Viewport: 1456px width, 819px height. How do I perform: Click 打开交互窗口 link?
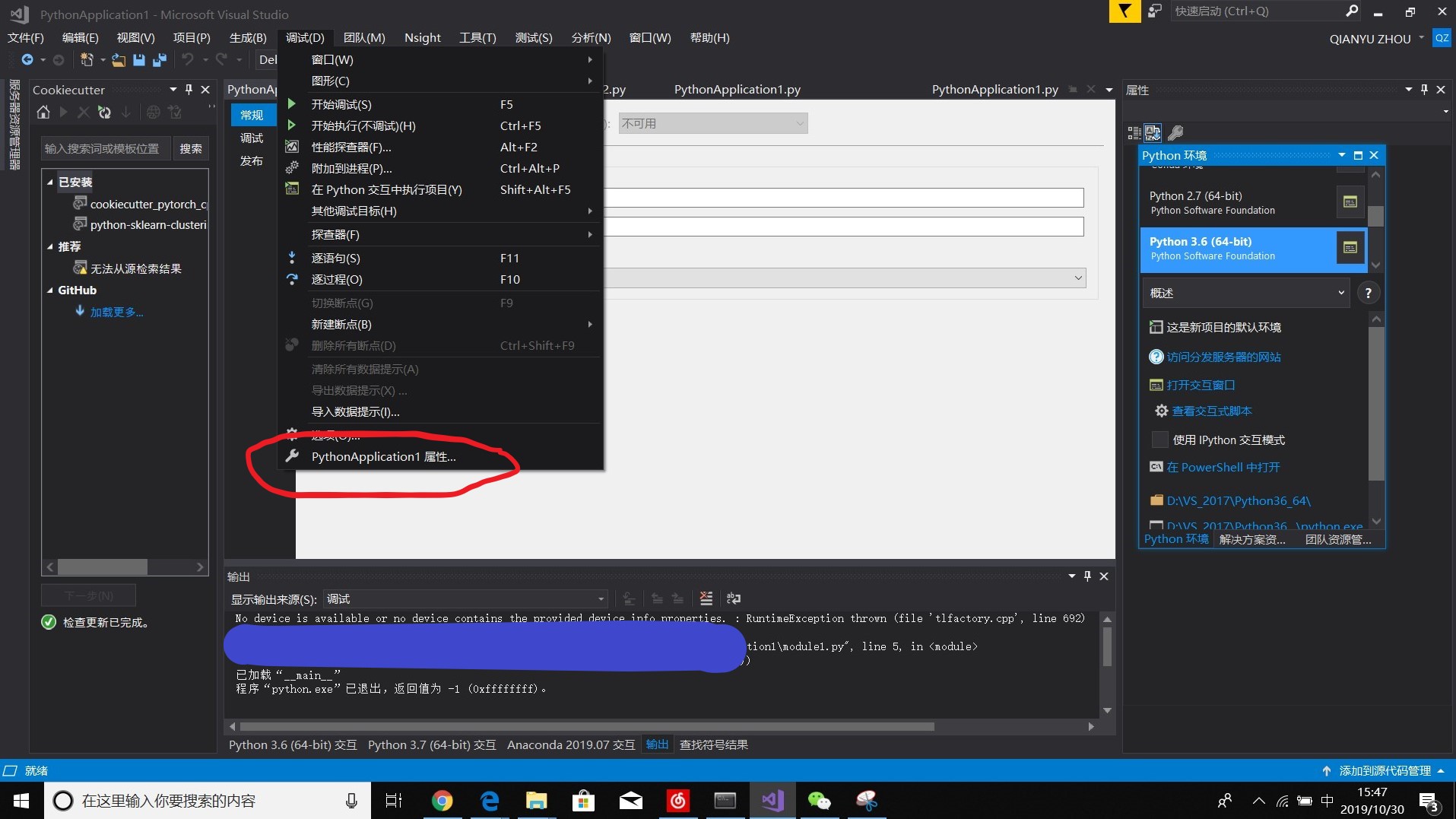(x=1201, y=385)
